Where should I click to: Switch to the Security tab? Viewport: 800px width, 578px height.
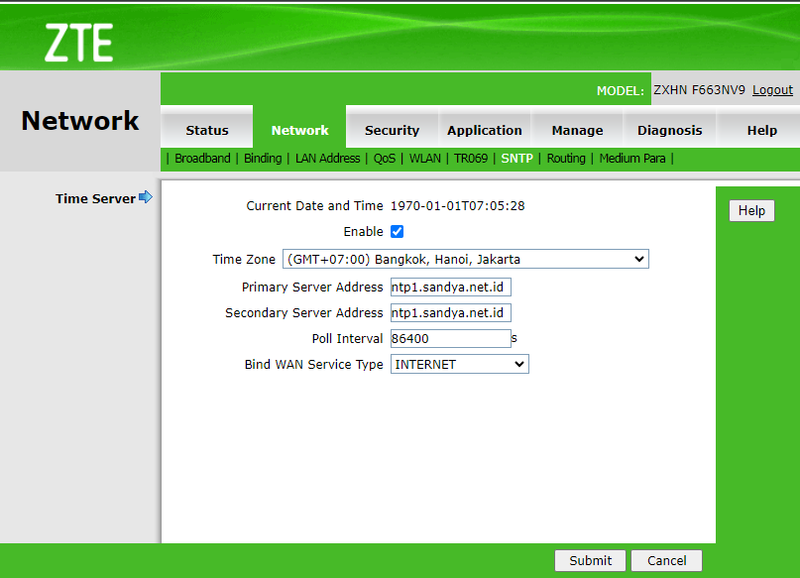pyautogui.click(x=392, y=130)
